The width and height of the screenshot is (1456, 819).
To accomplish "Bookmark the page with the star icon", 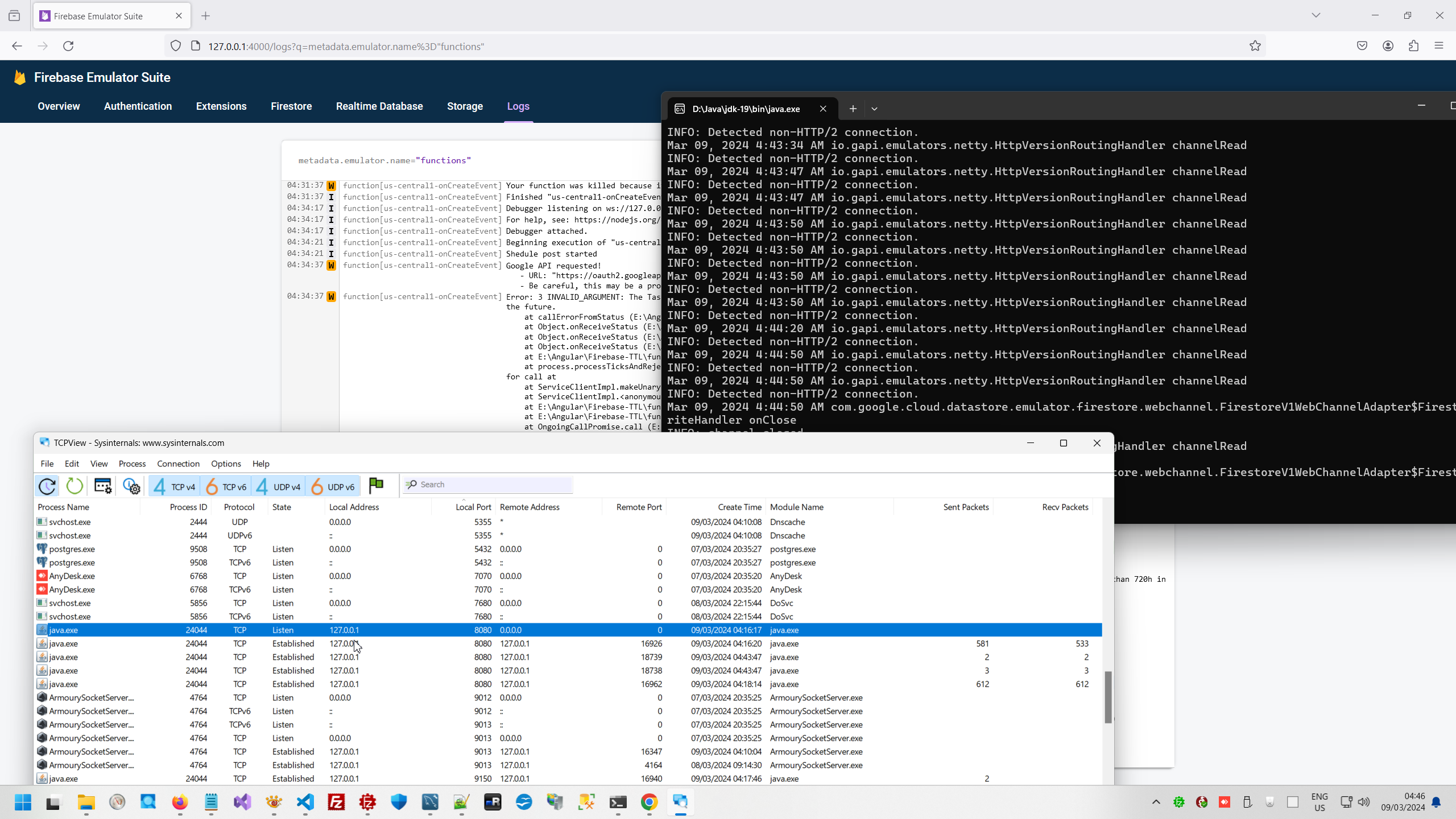I will pyautogui.click(x=1255, y=46).
